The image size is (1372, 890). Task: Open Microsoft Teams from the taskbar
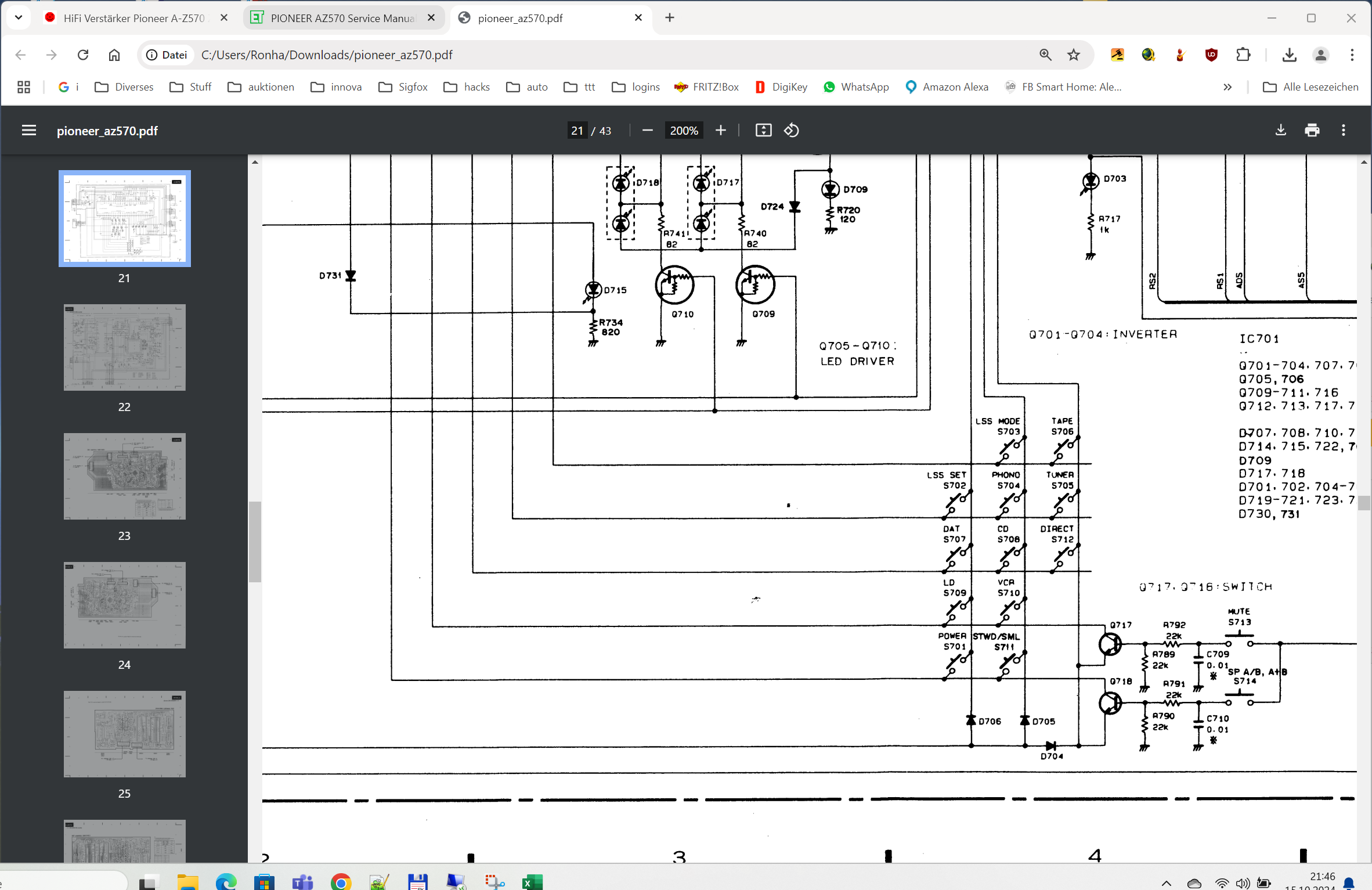(302, 882)
